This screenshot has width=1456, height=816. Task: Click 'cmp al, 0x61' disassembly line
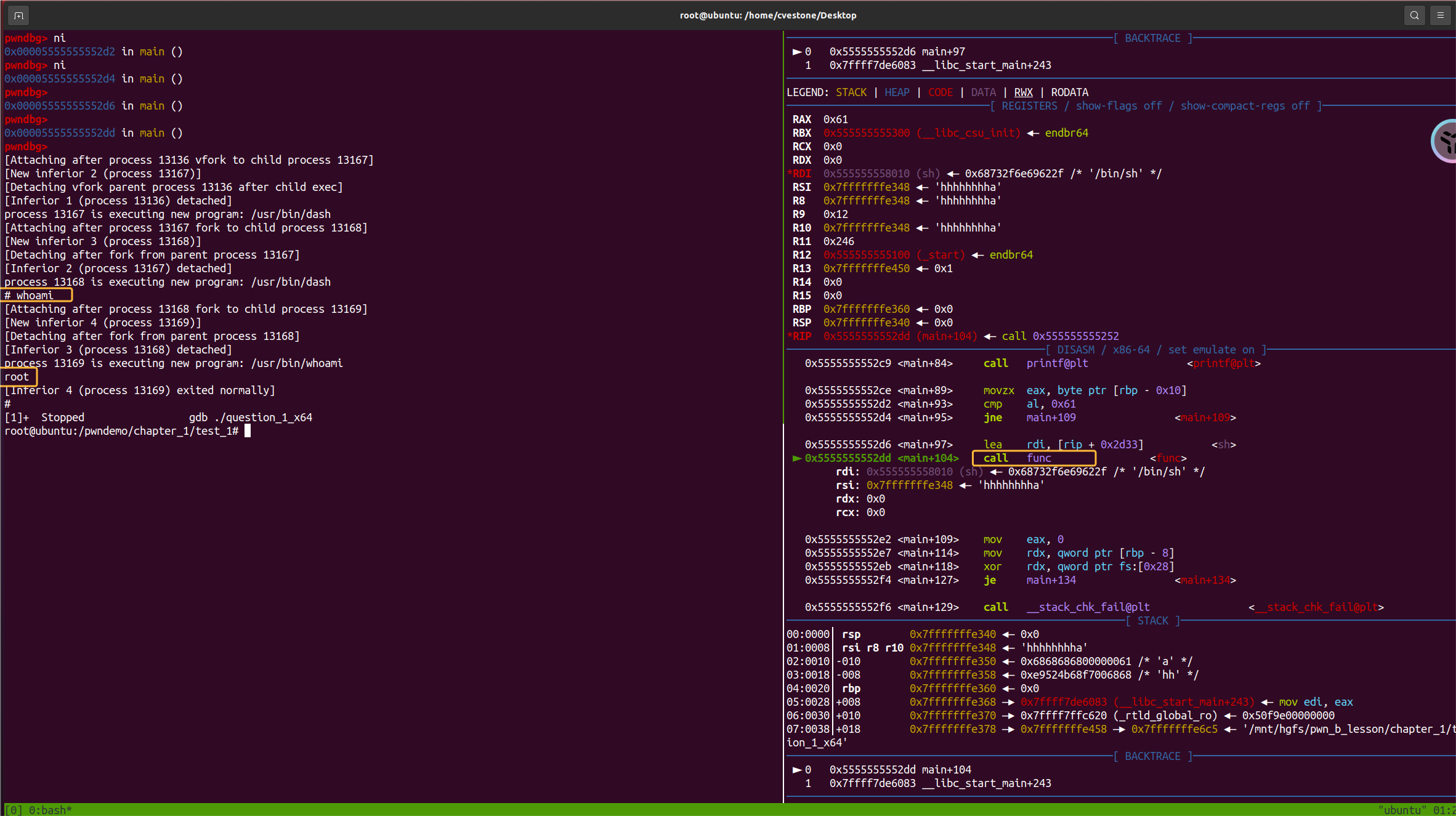point(940,404)
